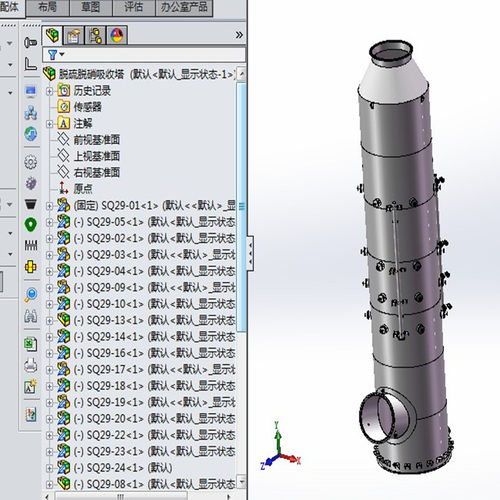Click the Excel spreadsheet toolbar icon

tap(31, 344)
